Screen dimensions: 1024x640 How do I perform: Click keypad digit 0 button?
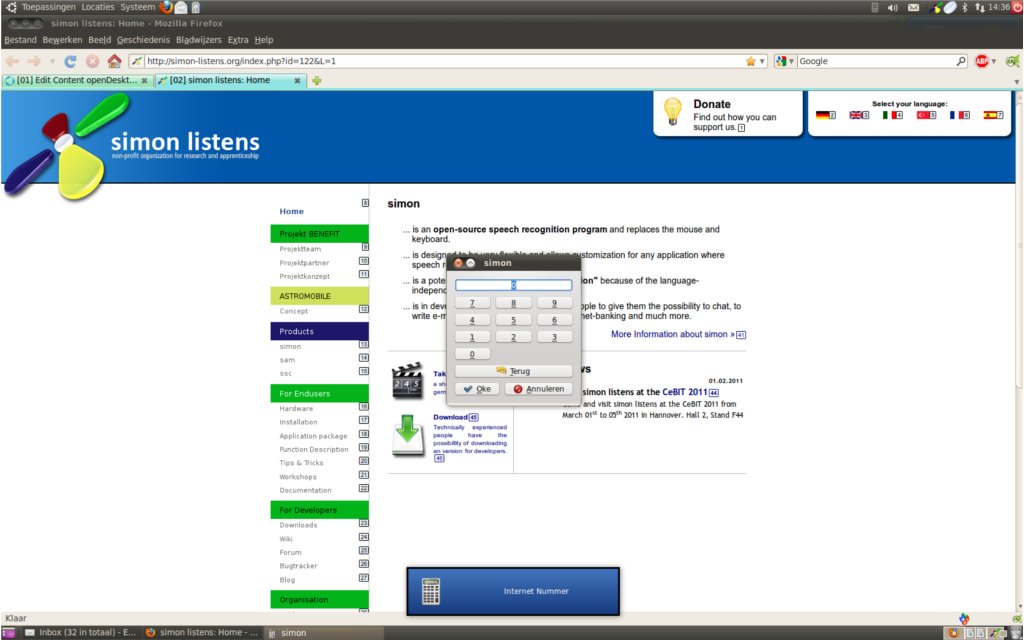pos(472,354)
